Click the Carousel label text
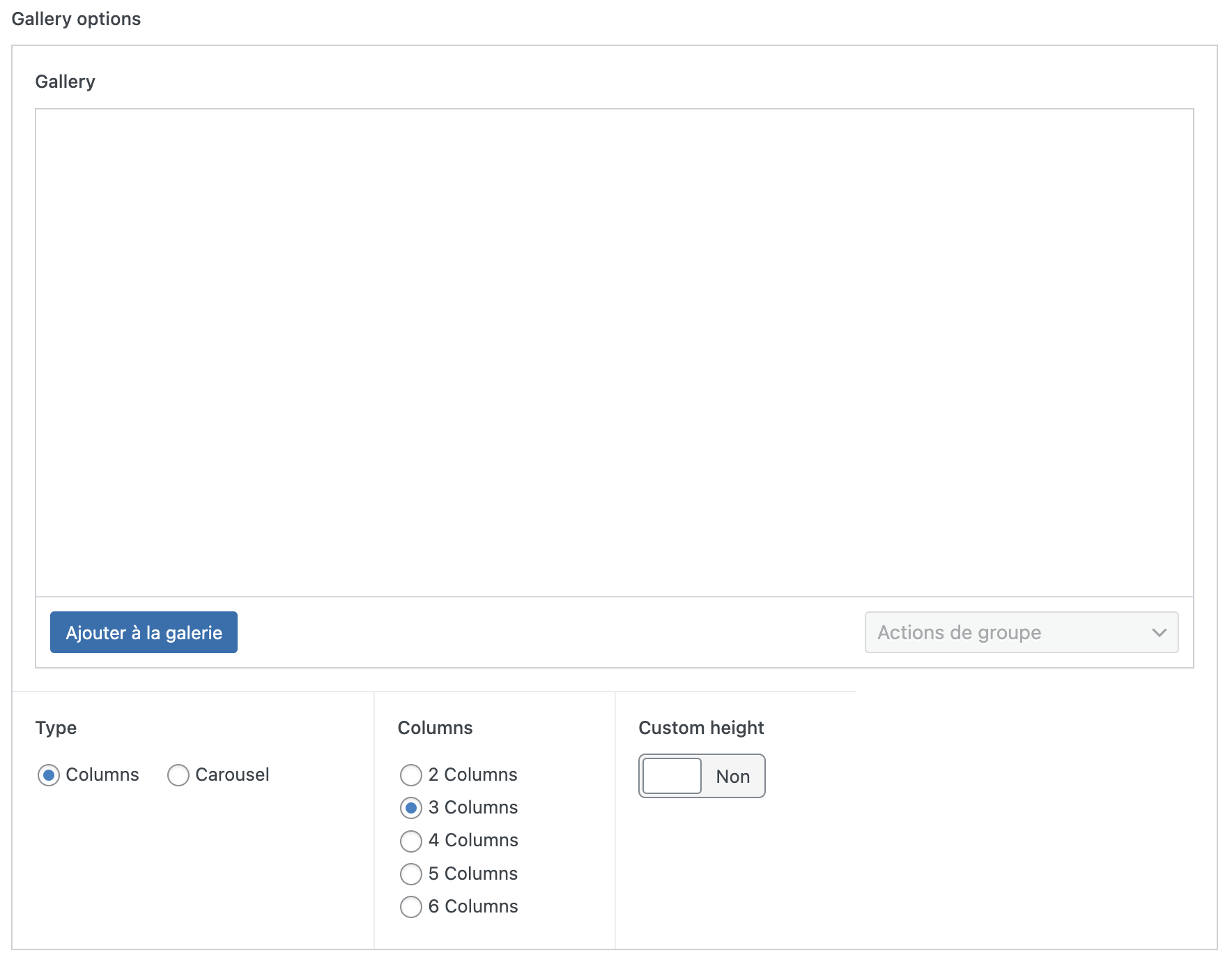Viewport: 1232px width, 962px height. click(232, 774)
